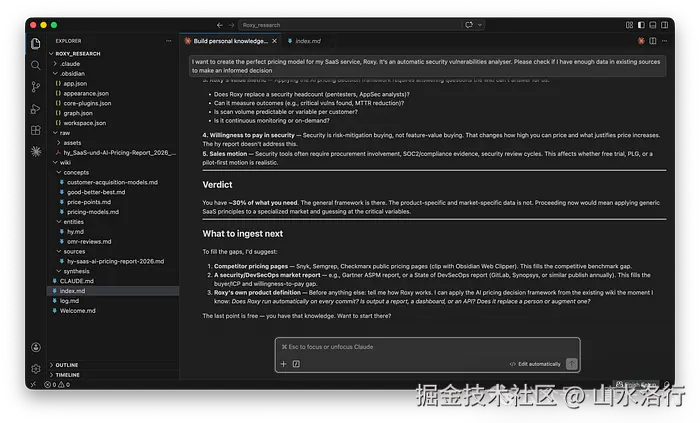The width and height of the screenshot is (700, 423).
Task: Click the Claude icon in editor actions
Action: click(641, 41)
